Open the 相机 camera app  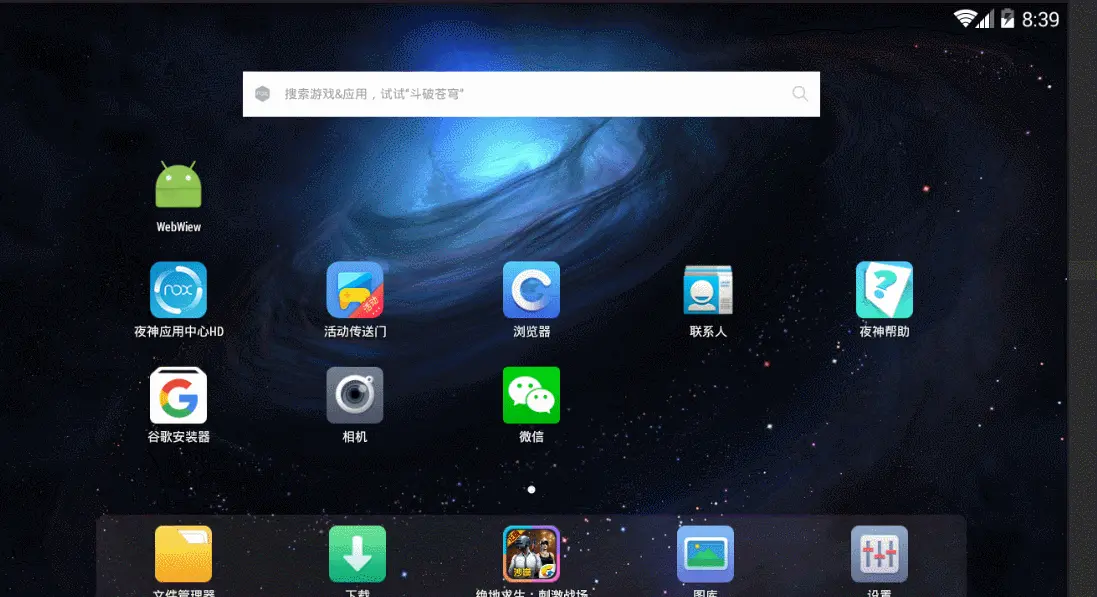[x=355, y=395]
